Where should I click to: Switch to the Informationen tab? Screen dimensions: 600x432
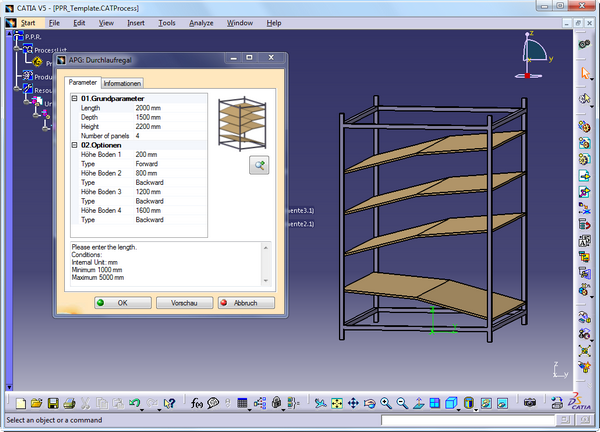123,83
